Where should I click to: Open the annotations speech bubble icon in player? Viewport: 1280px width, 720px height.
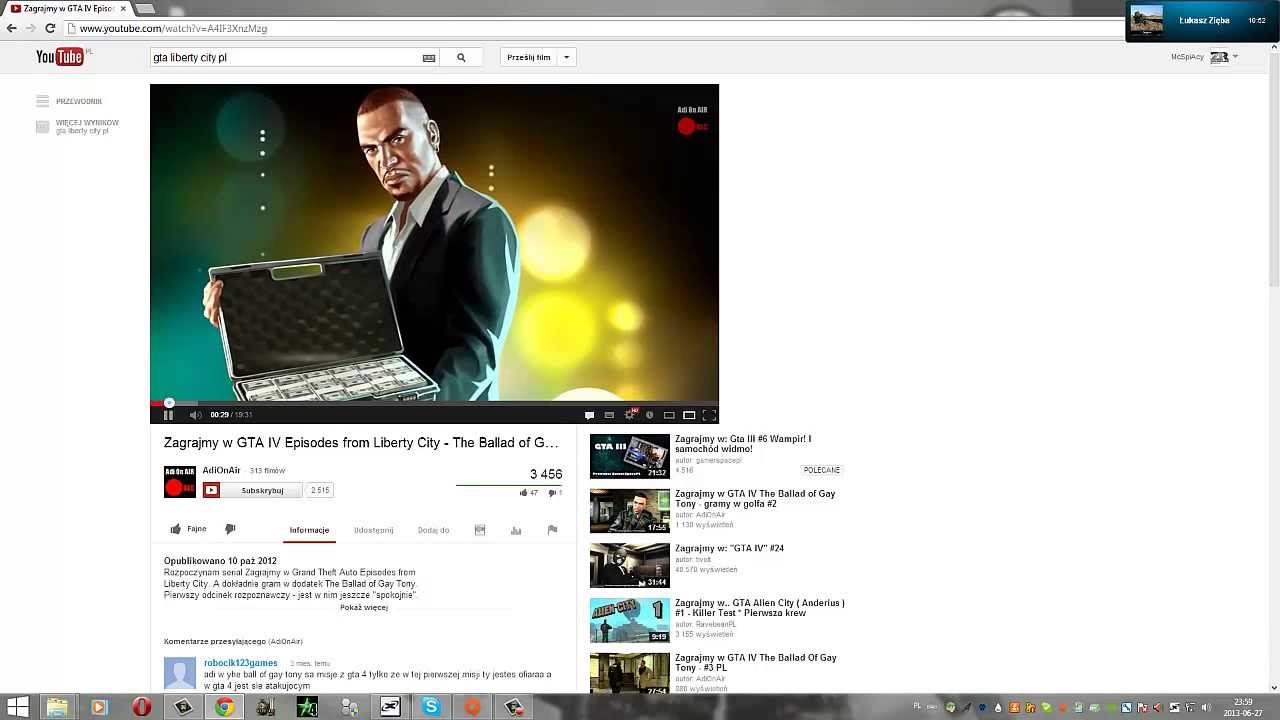point(589,415)
